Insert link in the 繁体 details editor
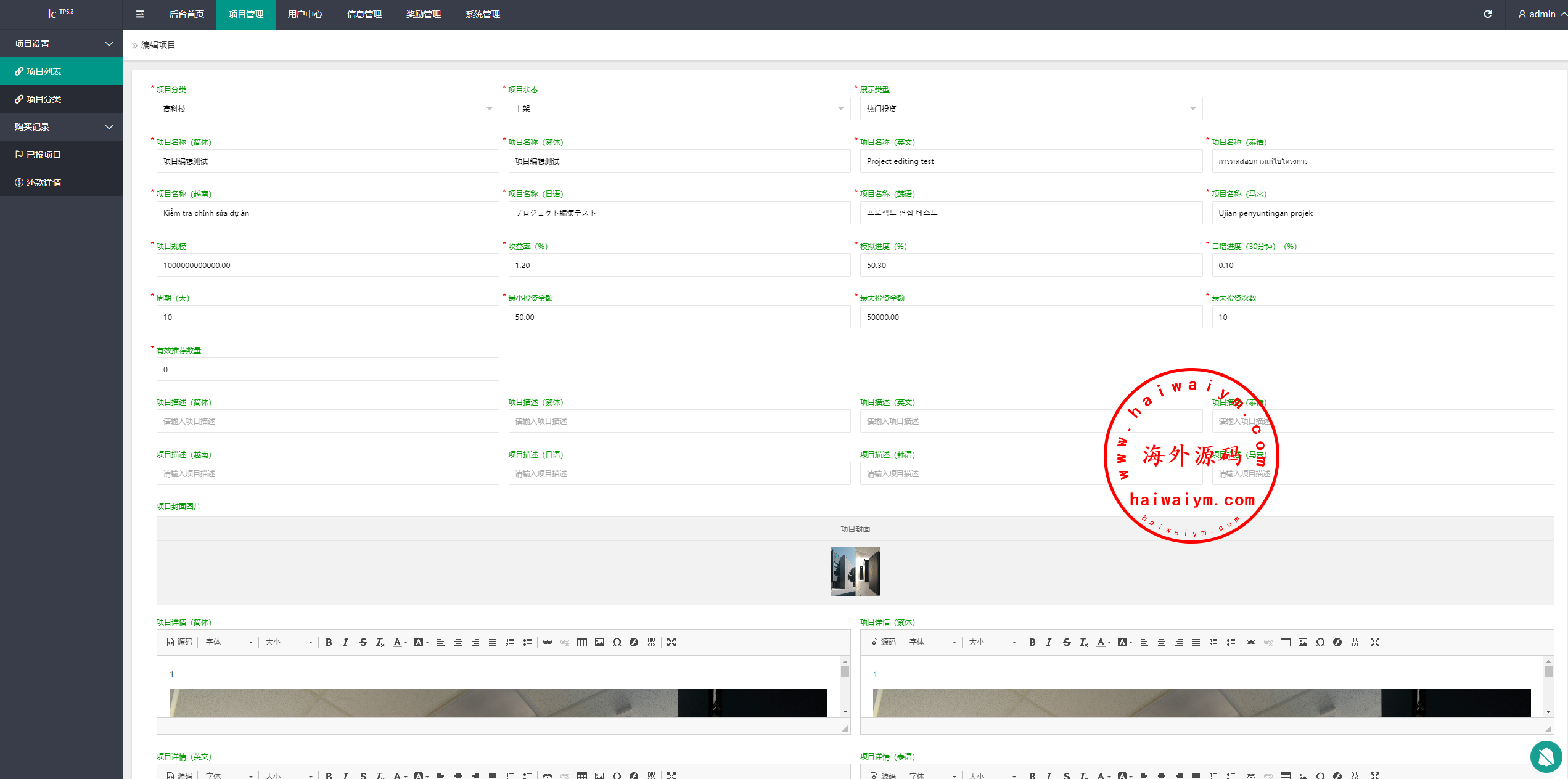 (x=1250, y=642)
